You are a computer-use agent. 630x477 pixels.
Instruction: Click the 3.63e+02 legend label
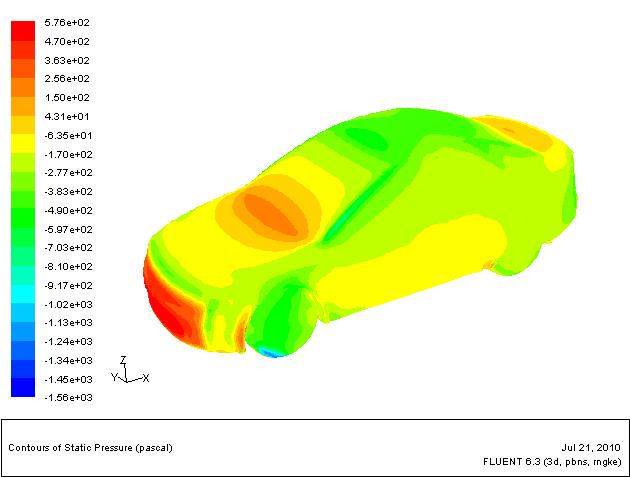(67, 61)
